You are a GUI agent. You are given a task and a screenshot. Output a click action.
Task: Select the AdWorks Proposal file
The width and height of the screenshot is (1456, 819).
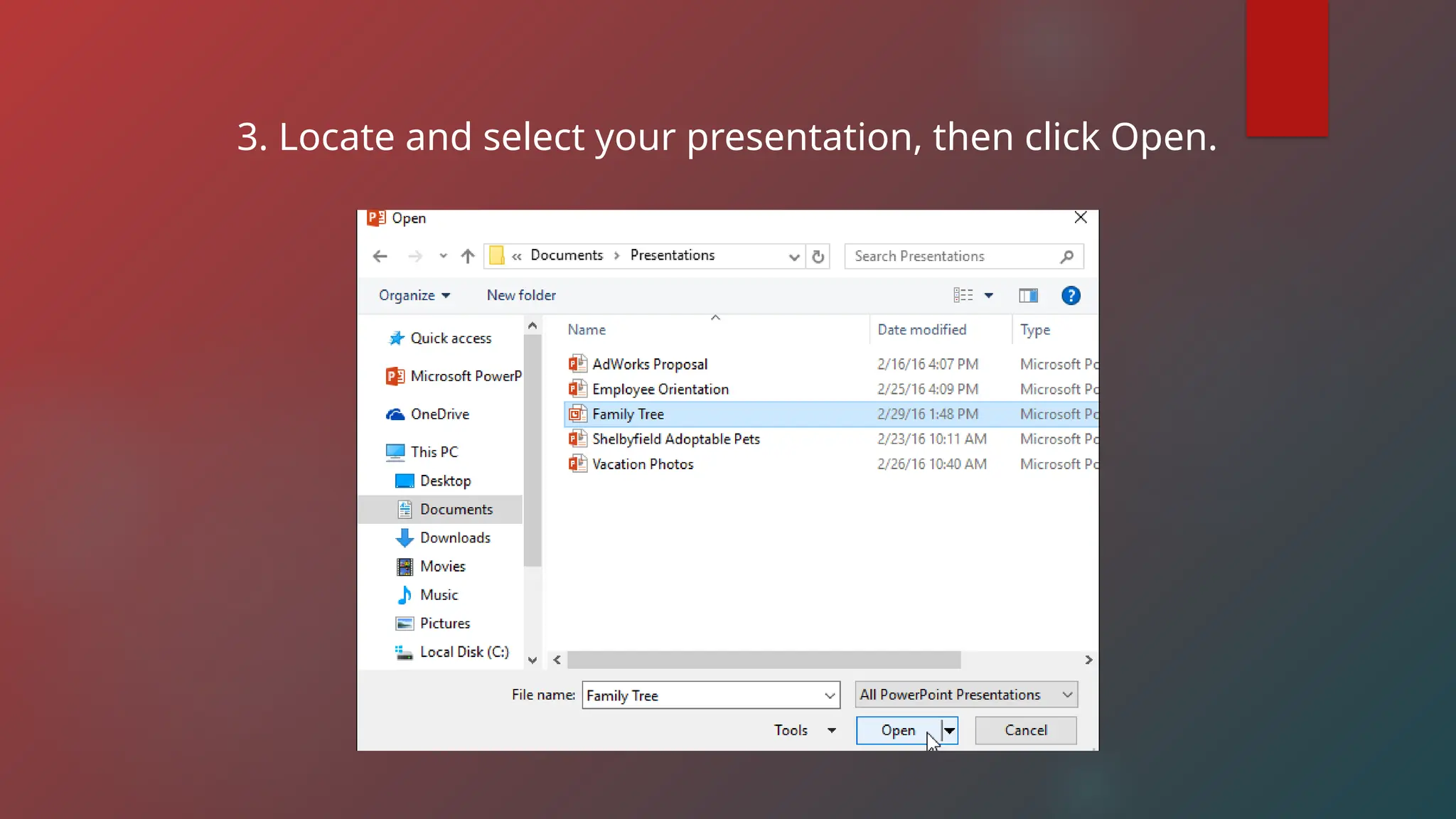point(831,365)
